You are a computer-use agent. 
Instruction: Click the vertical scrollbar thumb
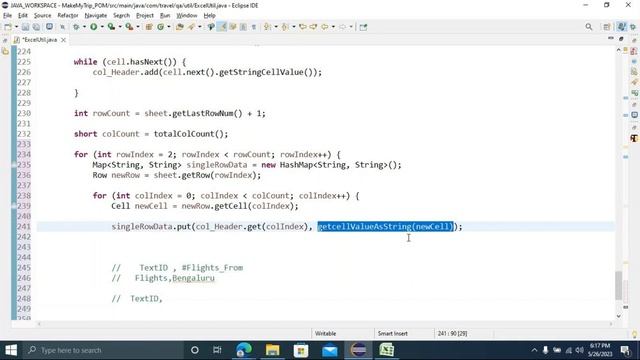(619, 285)
